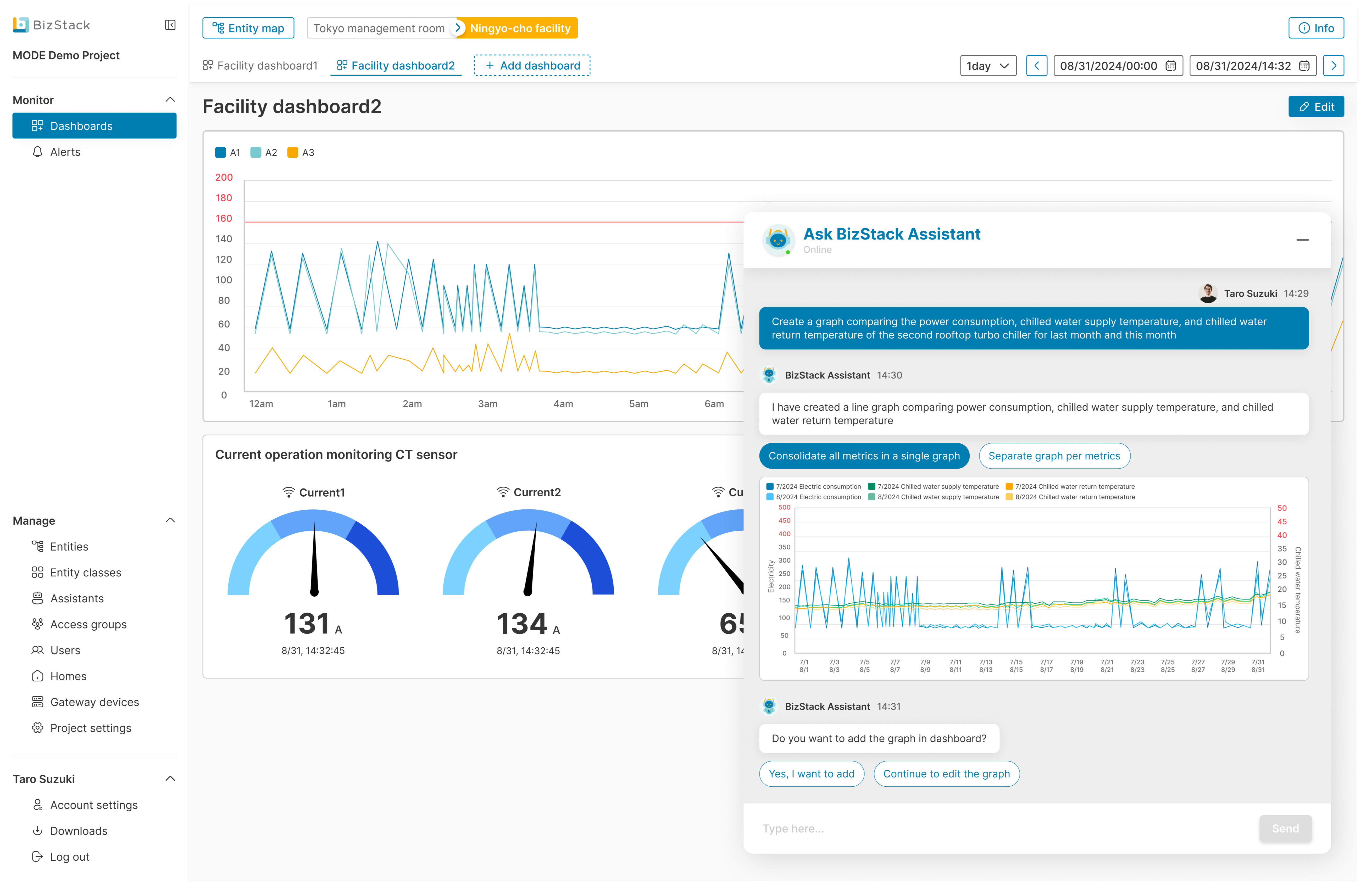Screen dimensions: 1372x889
Task: Click the Alerts bell in the sidebar
Action: point(65,152)
